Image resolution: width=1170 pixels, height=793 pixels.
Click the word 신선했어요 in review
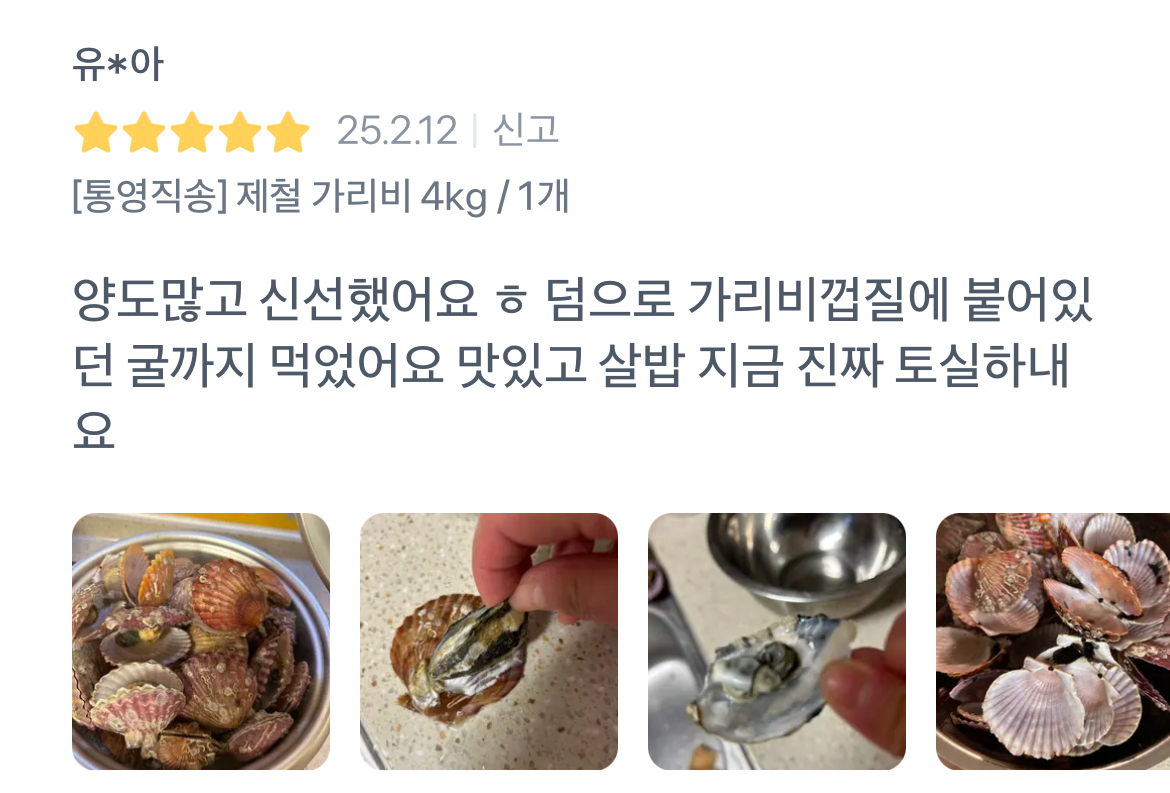tap(369, 300)
